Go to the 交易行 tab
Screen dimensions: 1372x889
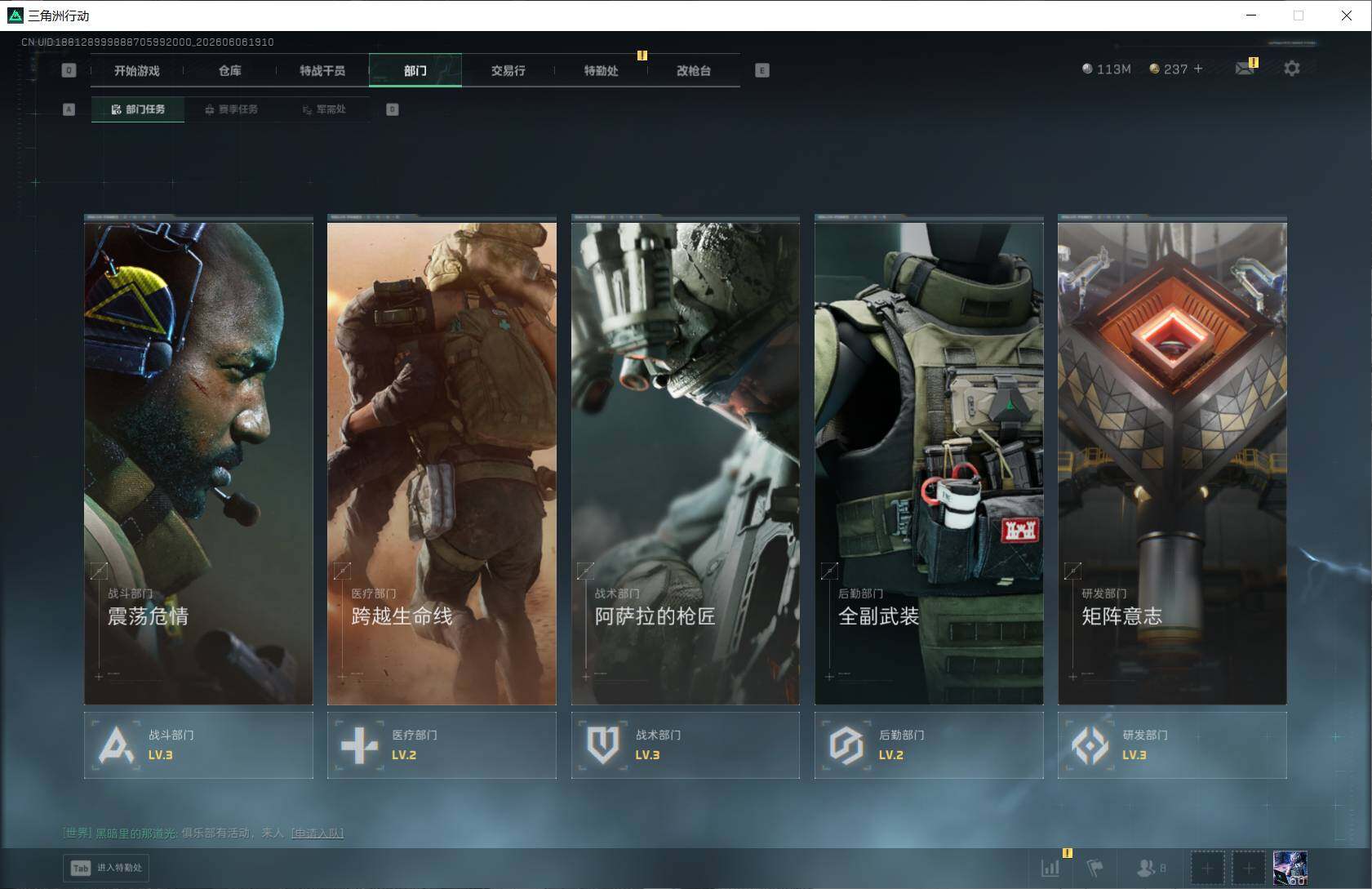(508, 70)
